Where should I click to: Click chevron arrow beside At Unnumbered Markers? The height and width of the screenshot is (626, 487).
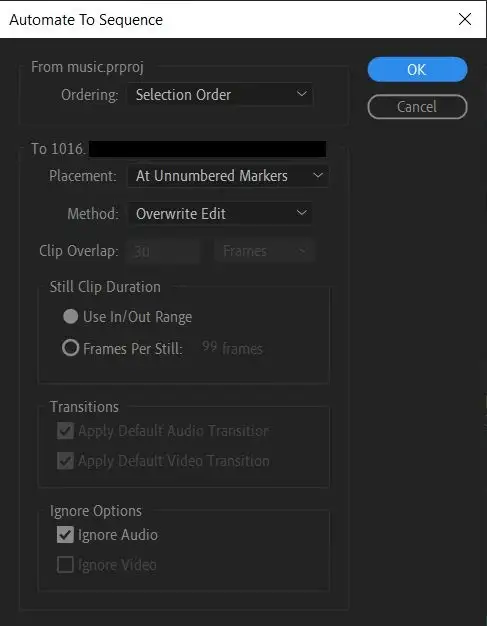pos(318,175)
